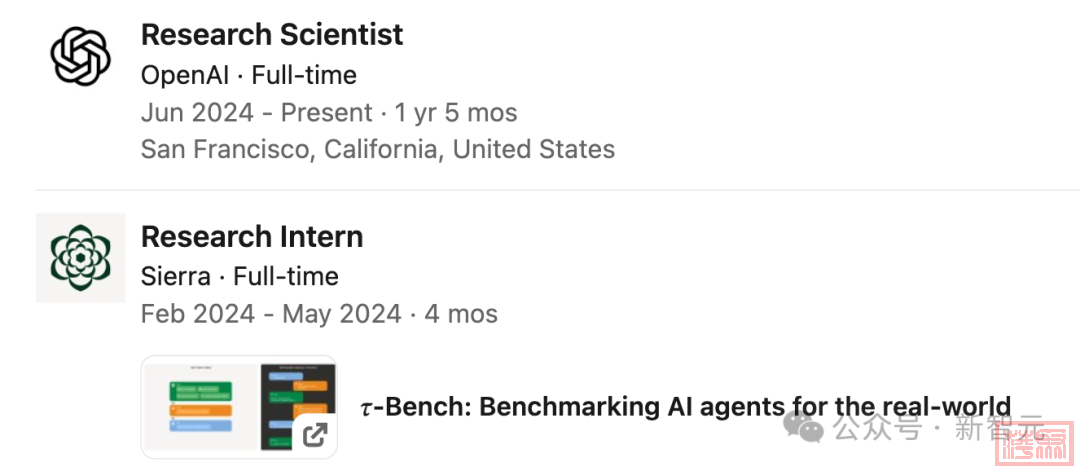Click the WeChat watermark icon
The height and width of the screenshot is (471, 1080).
[x=804, y=426]
